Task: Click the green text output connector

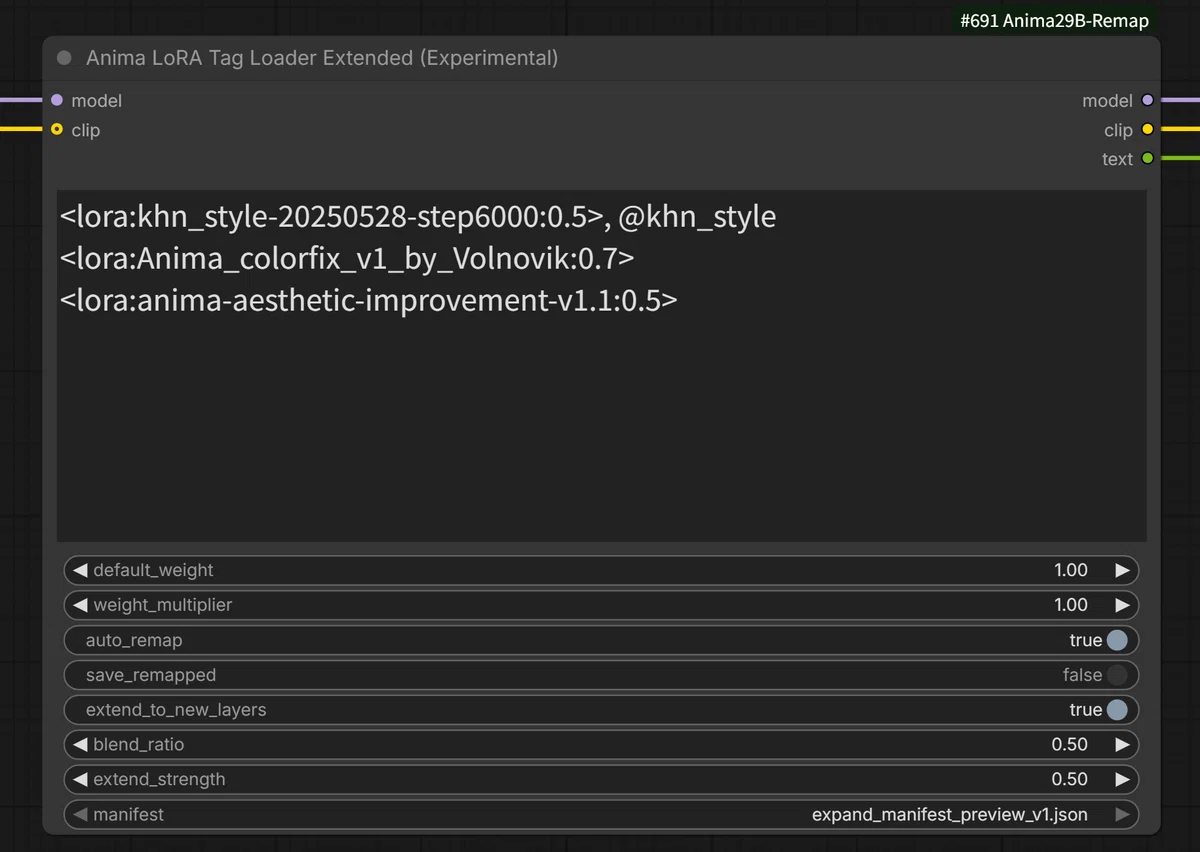Action: pyautogui.click(x=1147, y=158)
